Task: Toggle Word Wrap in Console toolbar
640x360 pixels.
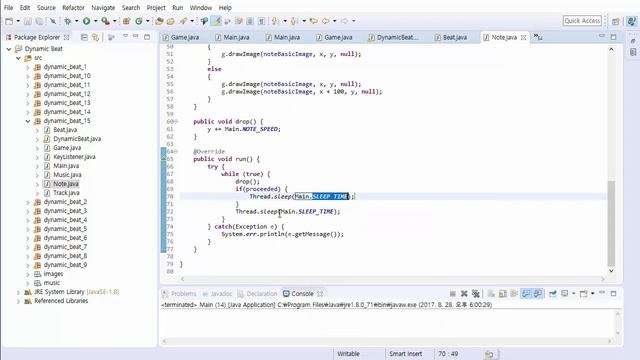Action: (515, 293)
